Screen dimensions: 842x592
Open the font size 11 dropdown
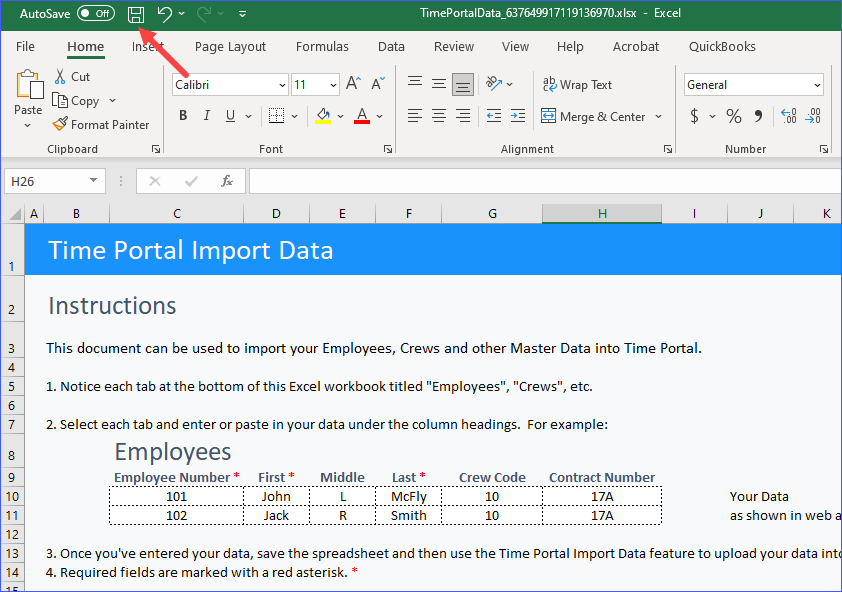[333, 85]
